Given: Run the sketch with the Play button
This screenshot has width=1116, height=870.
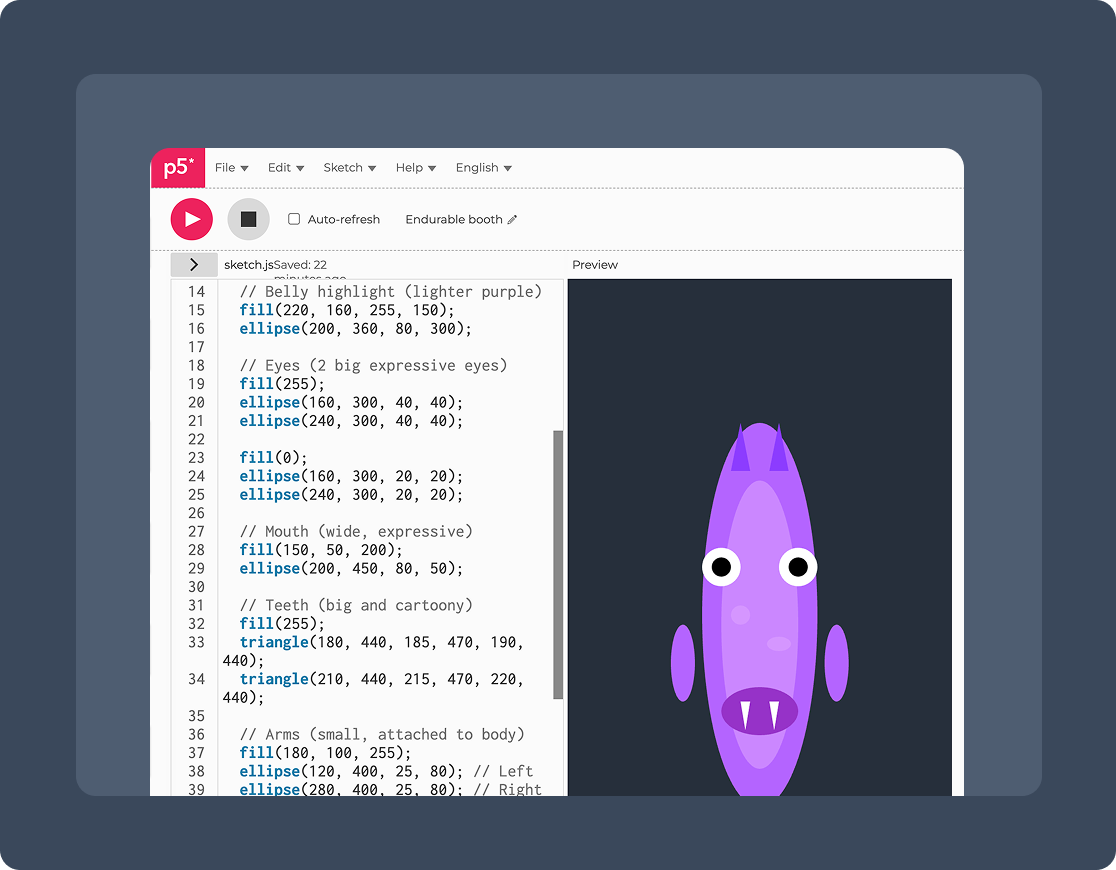Looking at the screenshot, I should pyautogui.click(x=192, y=219).
